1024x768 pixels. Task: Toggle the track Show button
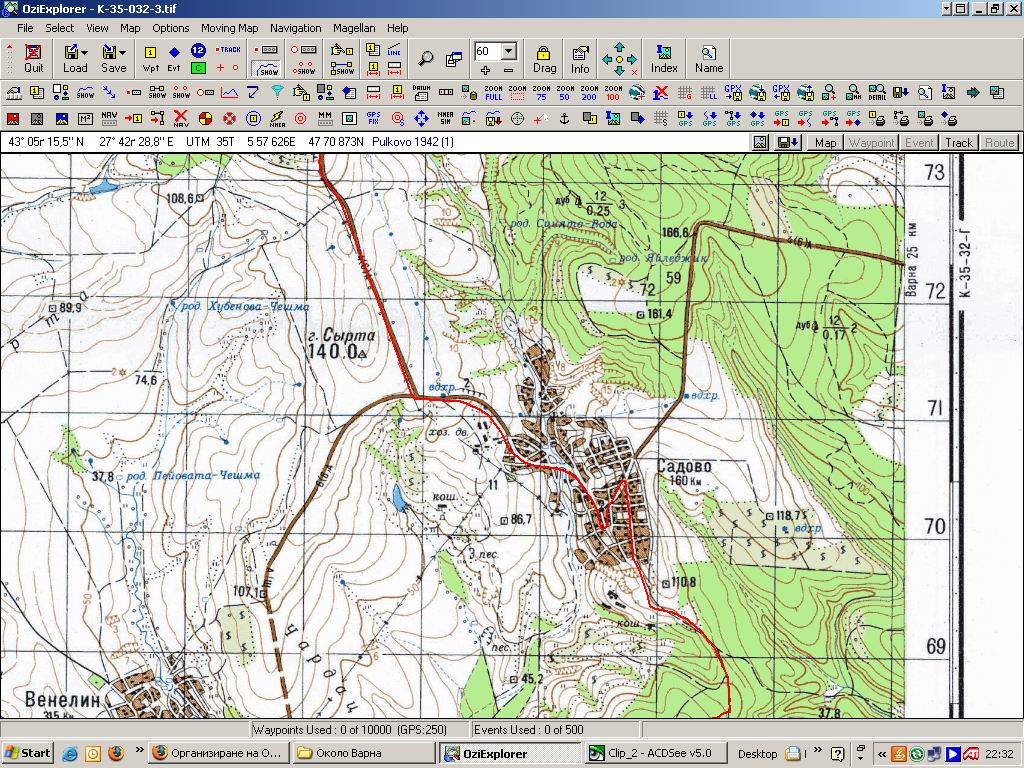[266, 69]
